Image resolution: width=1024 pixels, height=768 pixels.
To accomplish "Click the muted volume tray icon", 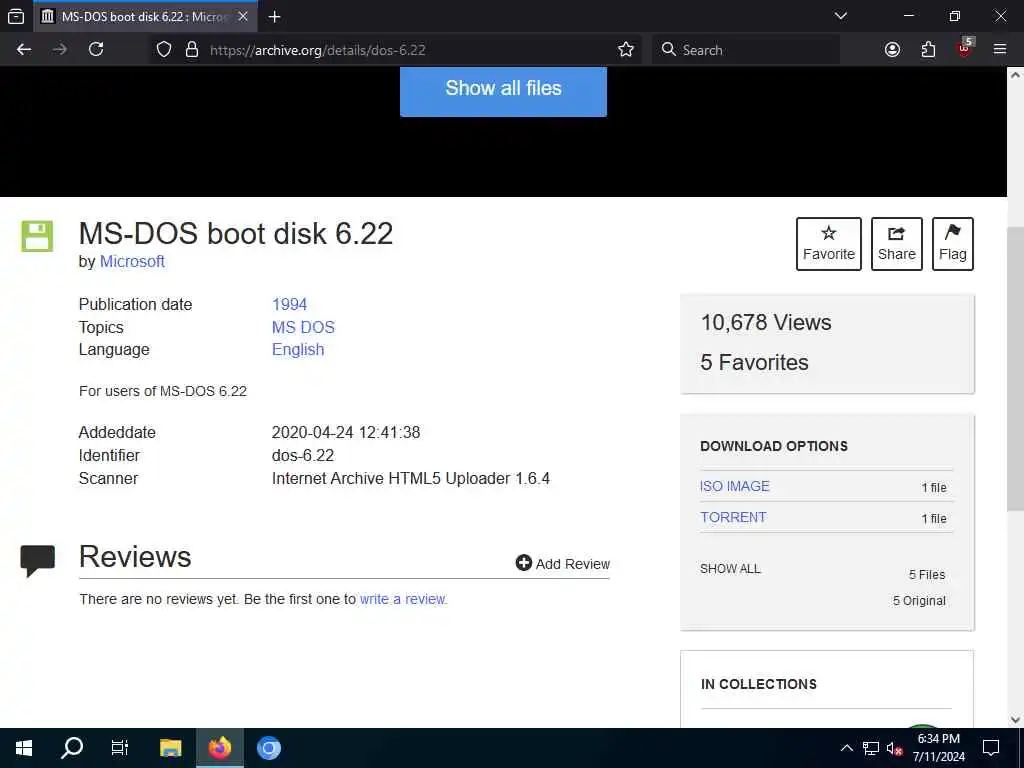I will click(x=894, y=748).
